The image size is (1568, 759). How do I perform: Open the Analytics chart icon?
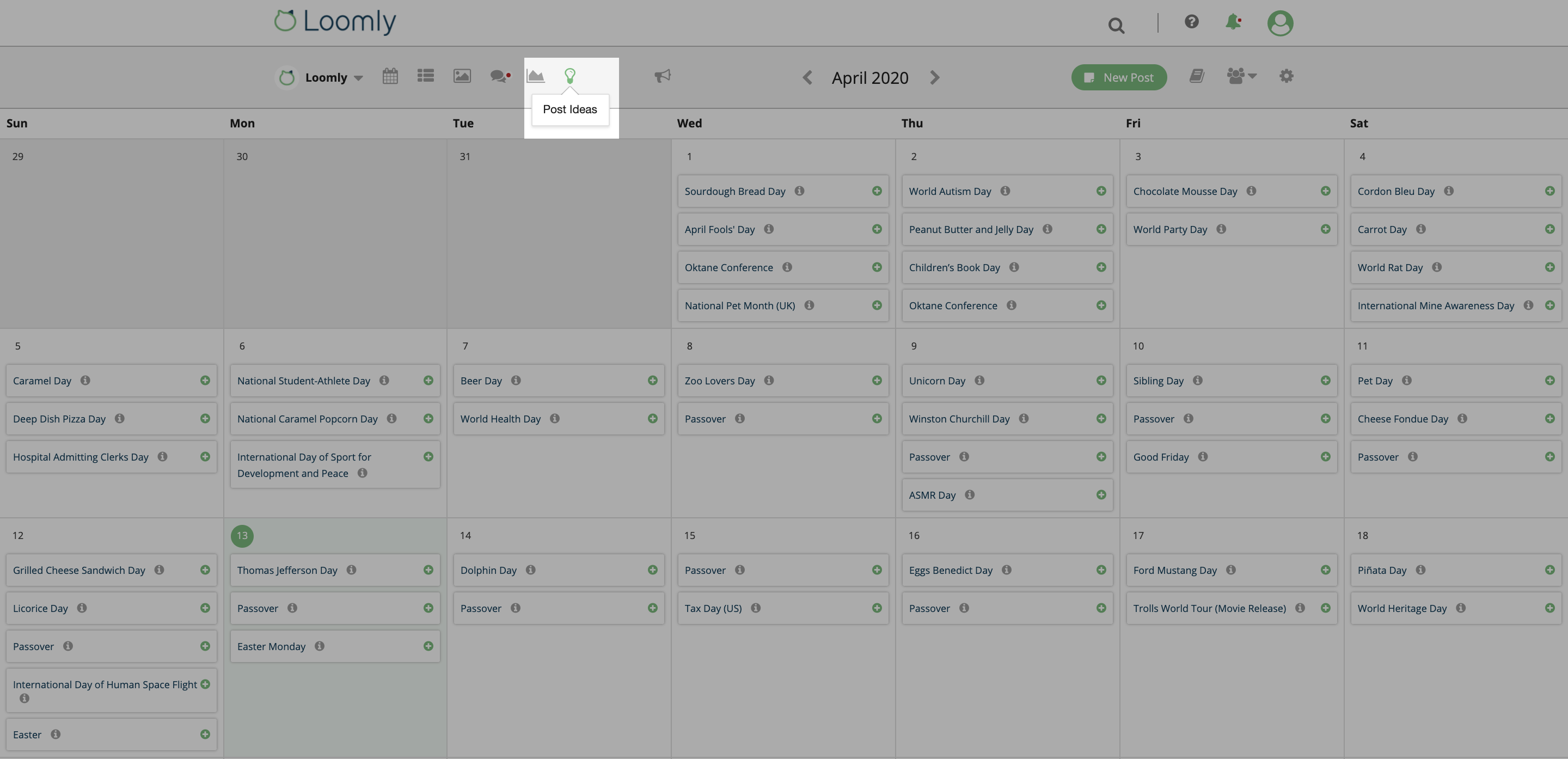point(536,76)
